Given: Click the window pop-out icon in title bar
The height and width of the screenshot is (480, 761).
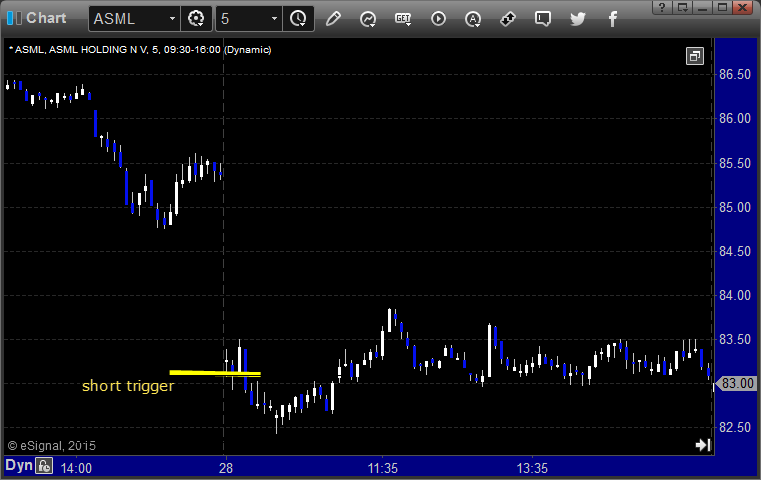Looking at the screenshot, I should tap(683, 7).
